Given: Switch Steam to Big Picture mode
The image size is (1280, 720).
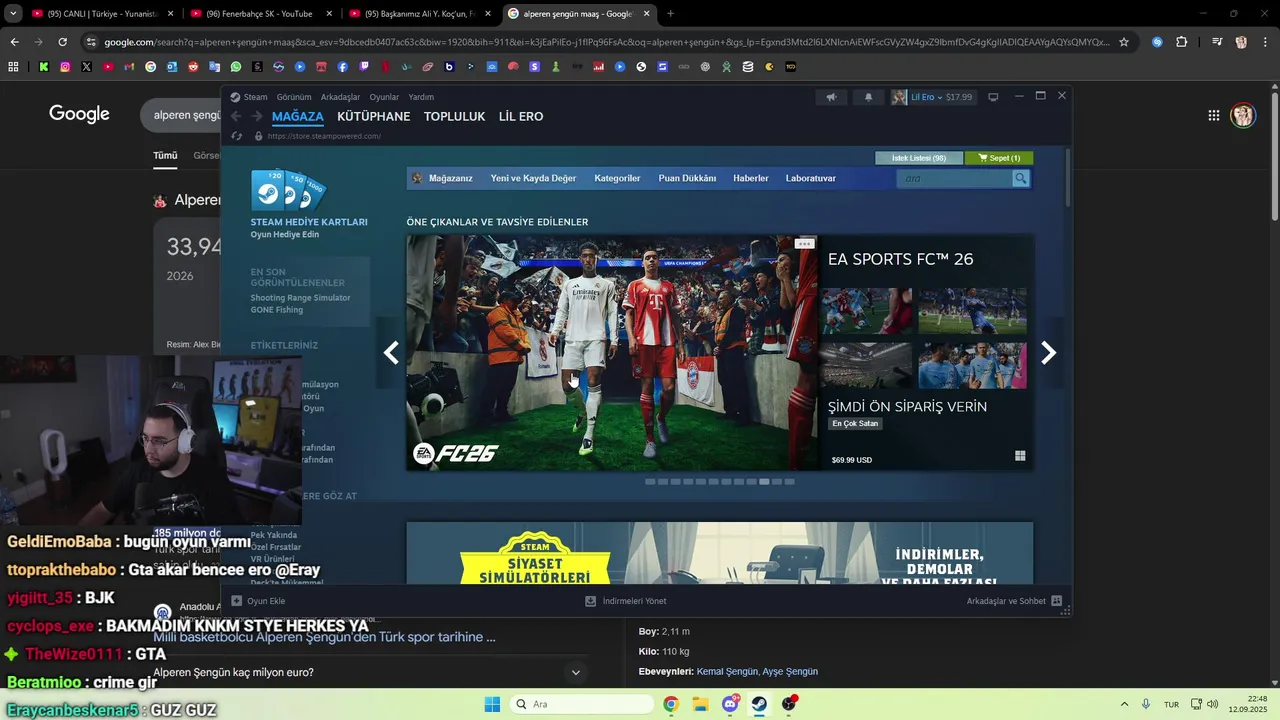Looking at the screenshot, I should tap(993, 97).
